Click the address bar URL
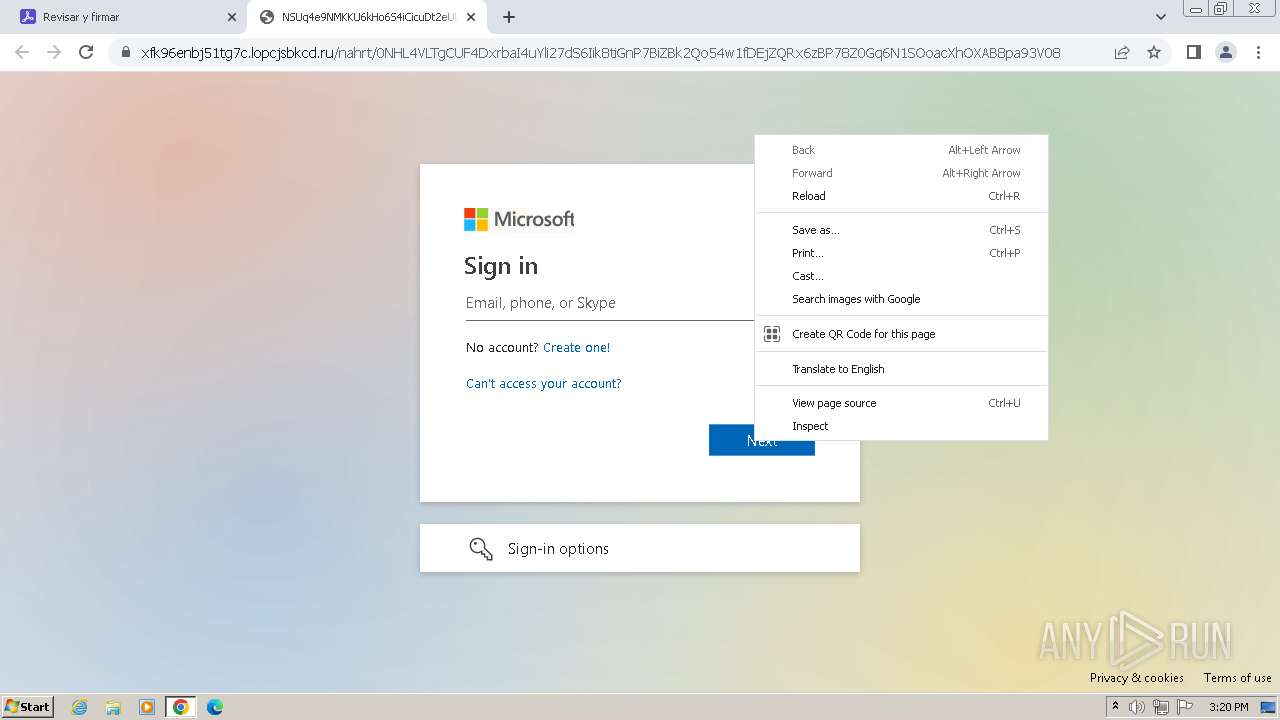The image size is (1280, 720). click(x=600, y=53)
